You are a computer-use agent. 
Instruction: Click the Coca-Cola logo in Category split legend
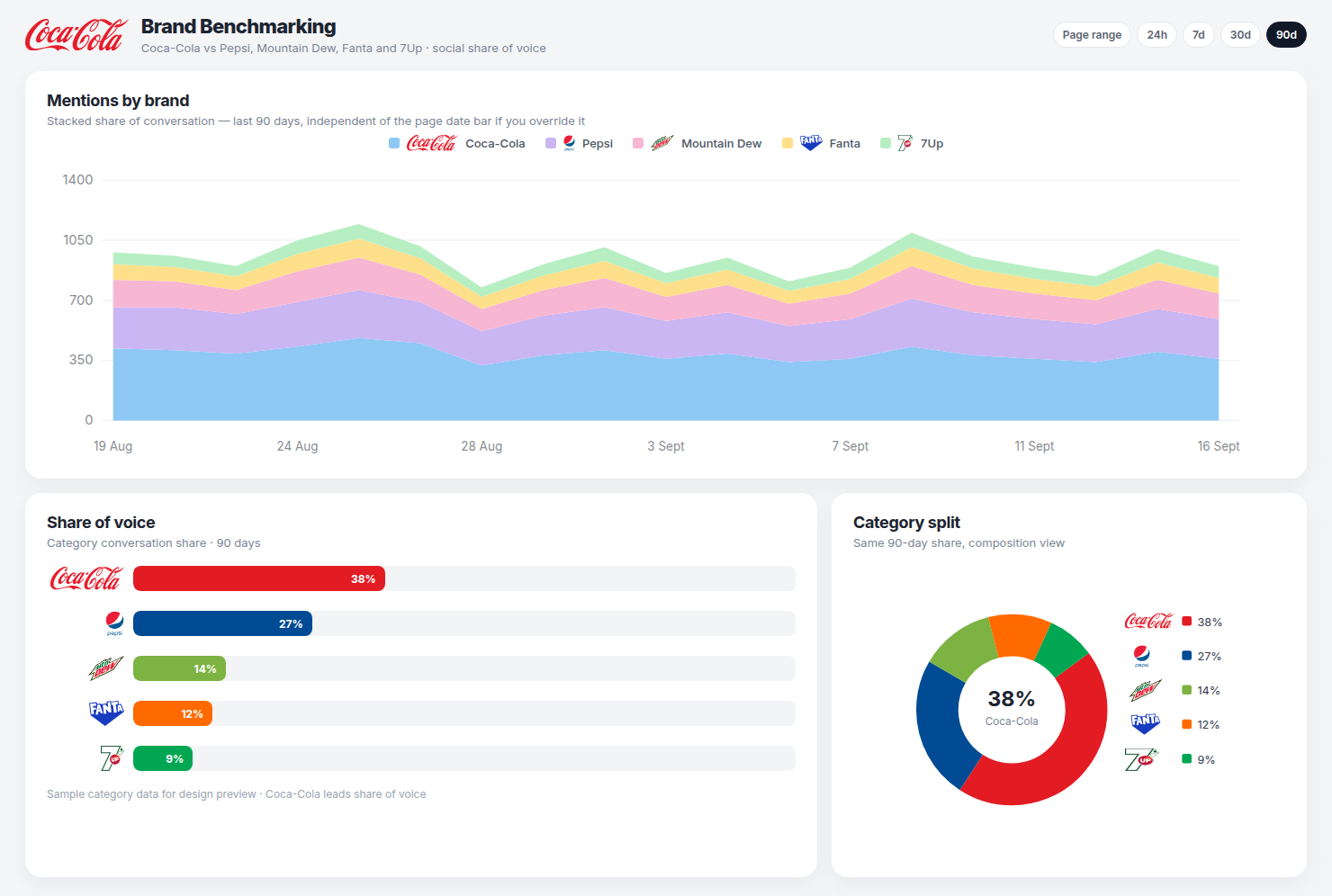(1148, 622)
